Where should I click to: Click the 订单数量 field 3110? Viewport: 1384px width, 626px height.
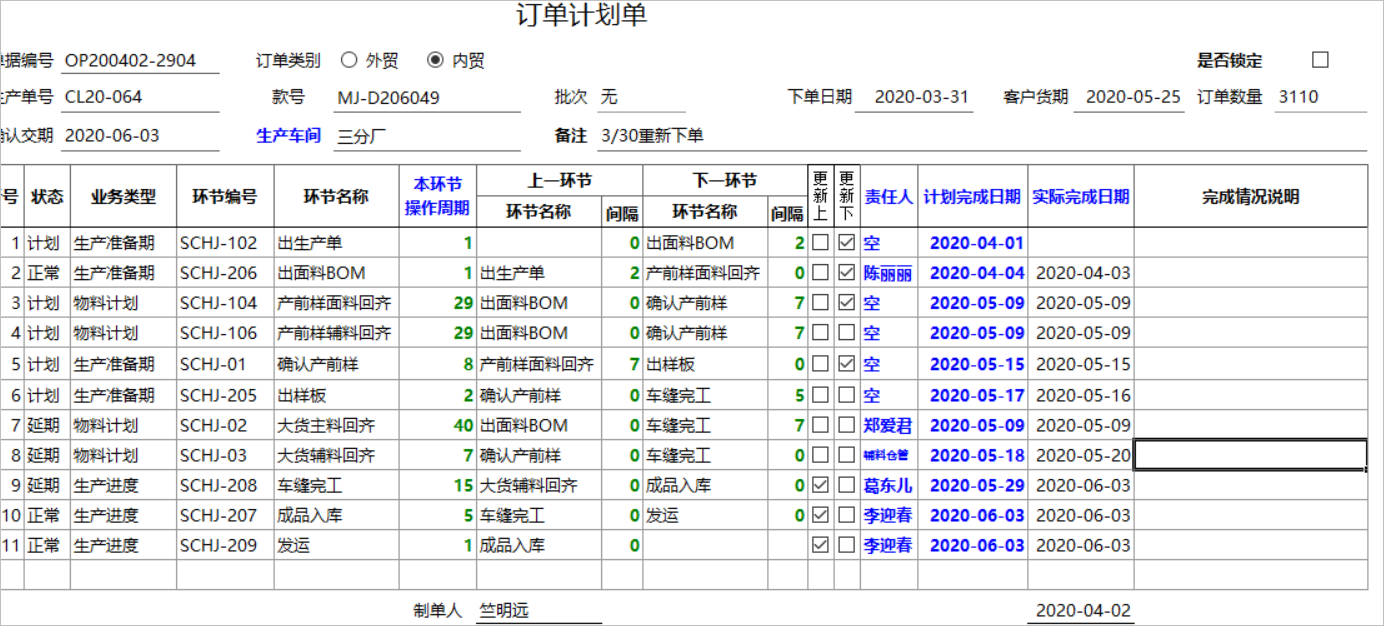(x=1321, y=97)
